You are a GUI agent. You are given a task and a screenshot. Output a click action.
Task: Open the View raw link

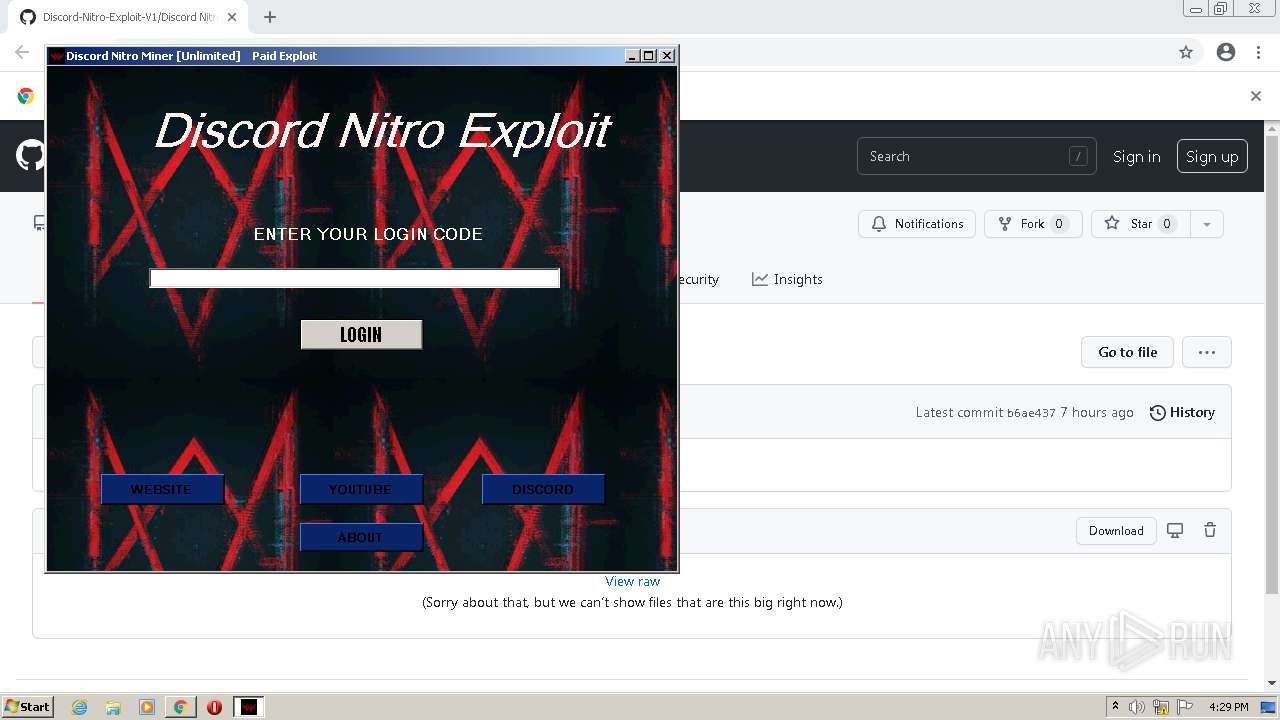coord(633,581)
